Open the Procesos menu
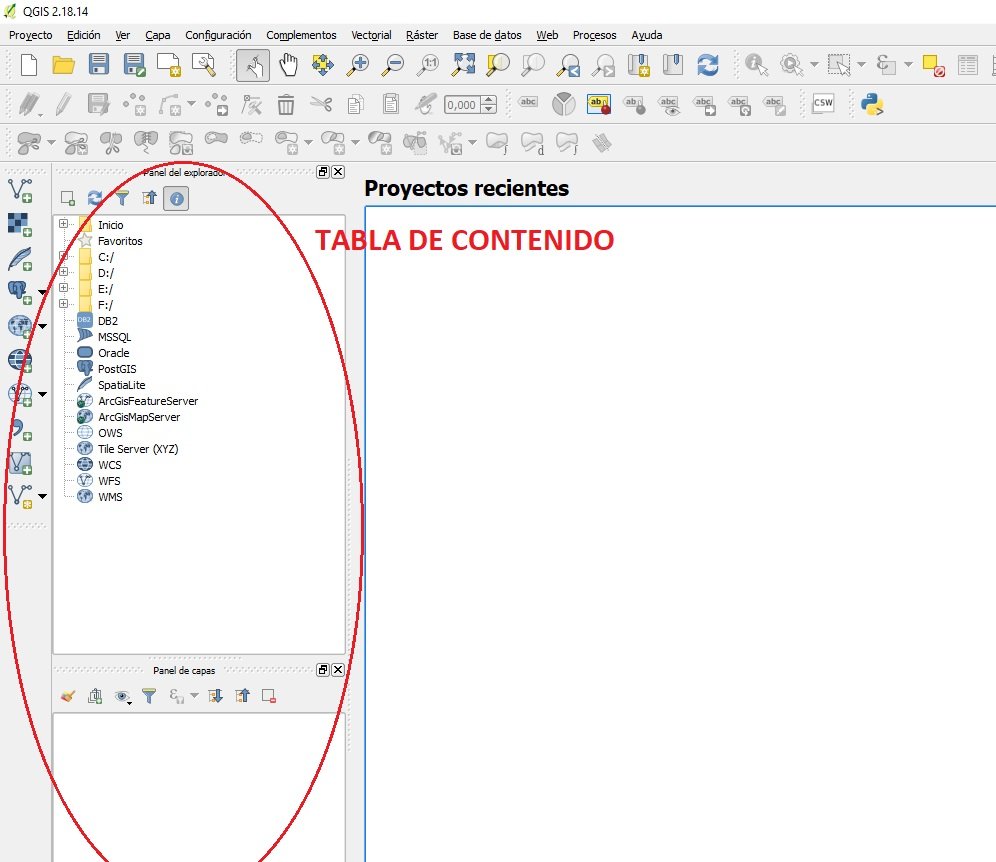Image resolution: width=996 pixels, height=862 pixels. click(x=595, y=36)
